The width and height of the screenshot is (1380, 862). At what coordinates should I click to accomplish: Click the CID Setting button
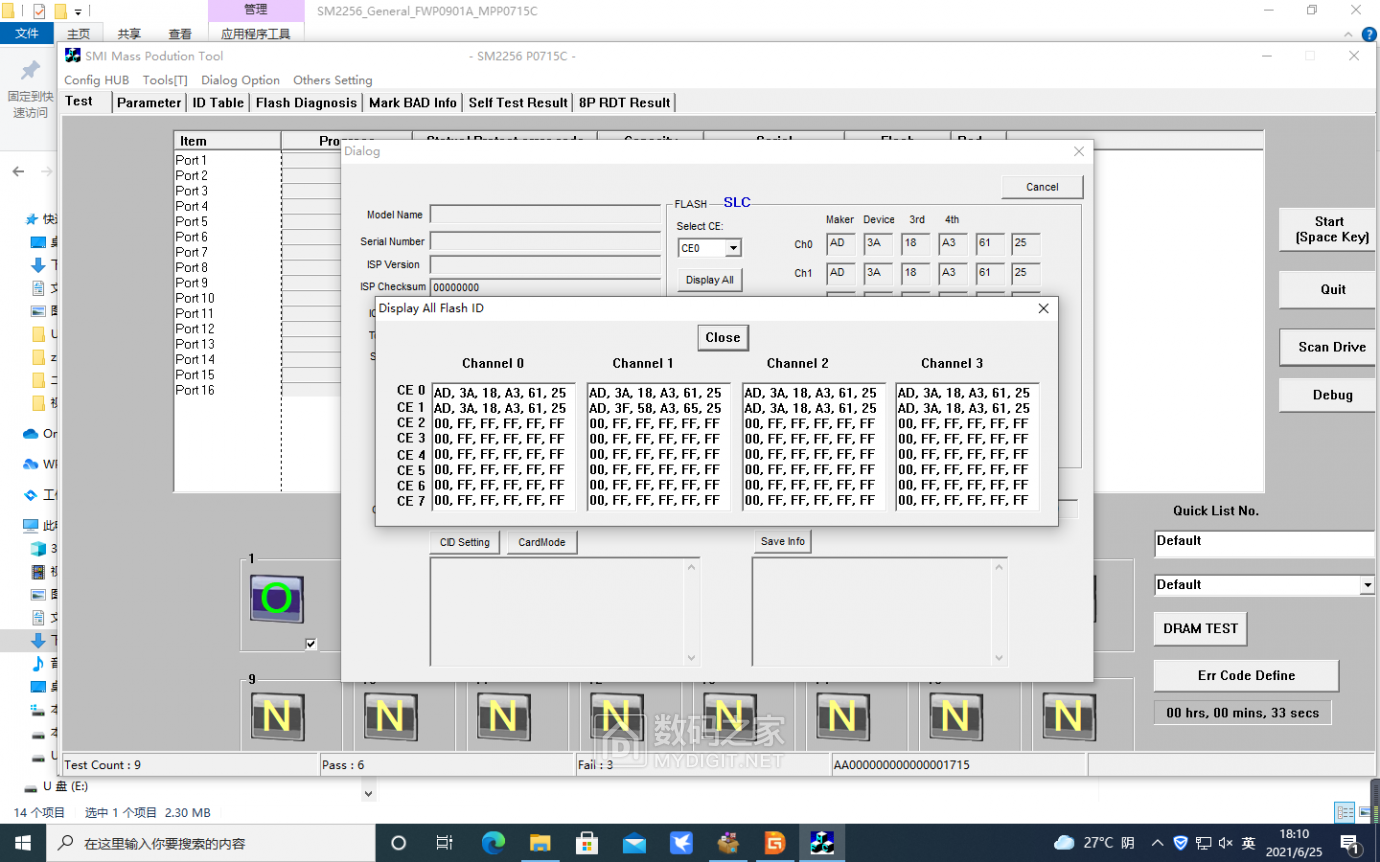465,542
